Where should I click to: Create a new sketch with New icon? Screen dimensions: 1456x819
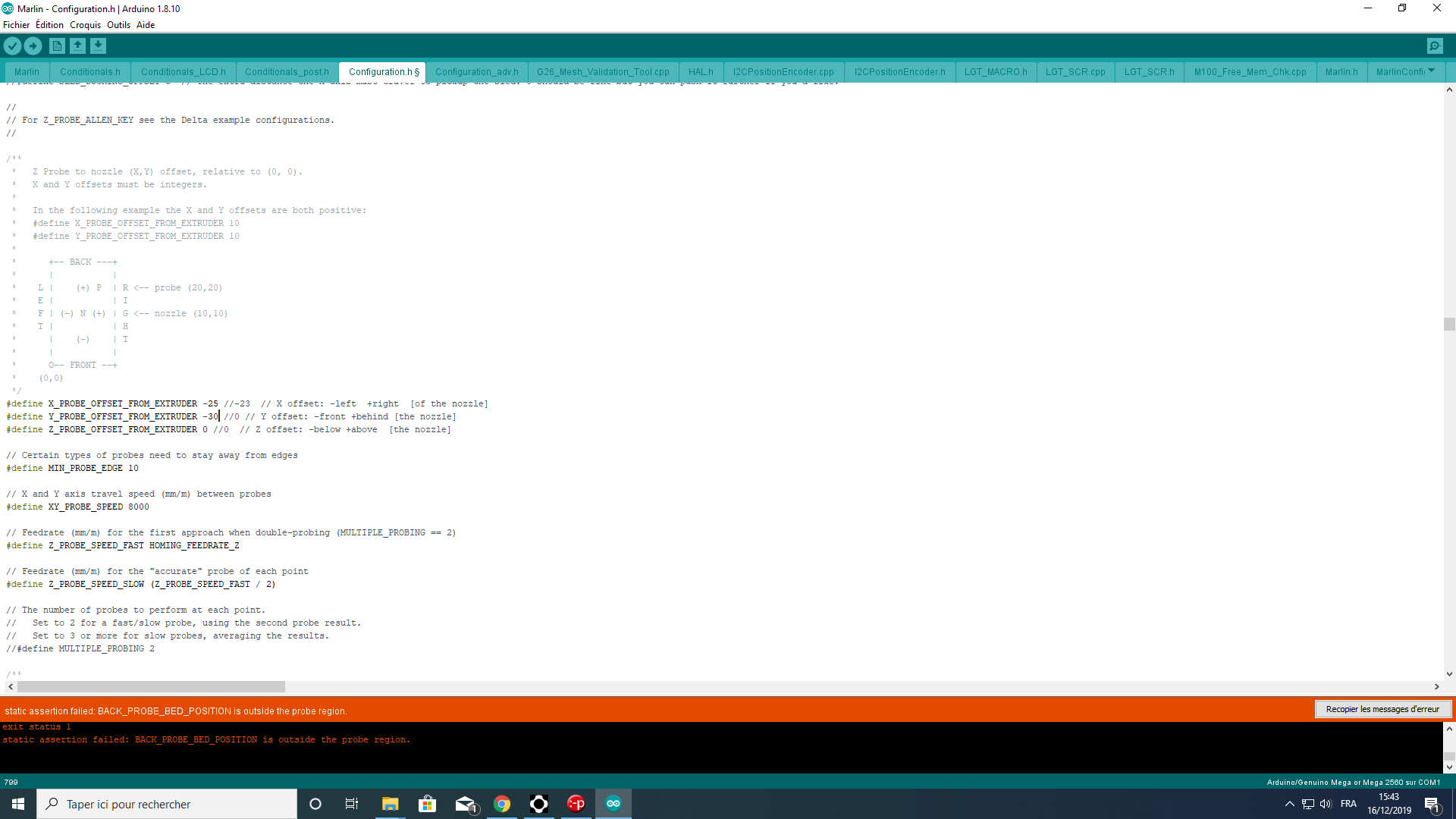[x=57, y=46]
